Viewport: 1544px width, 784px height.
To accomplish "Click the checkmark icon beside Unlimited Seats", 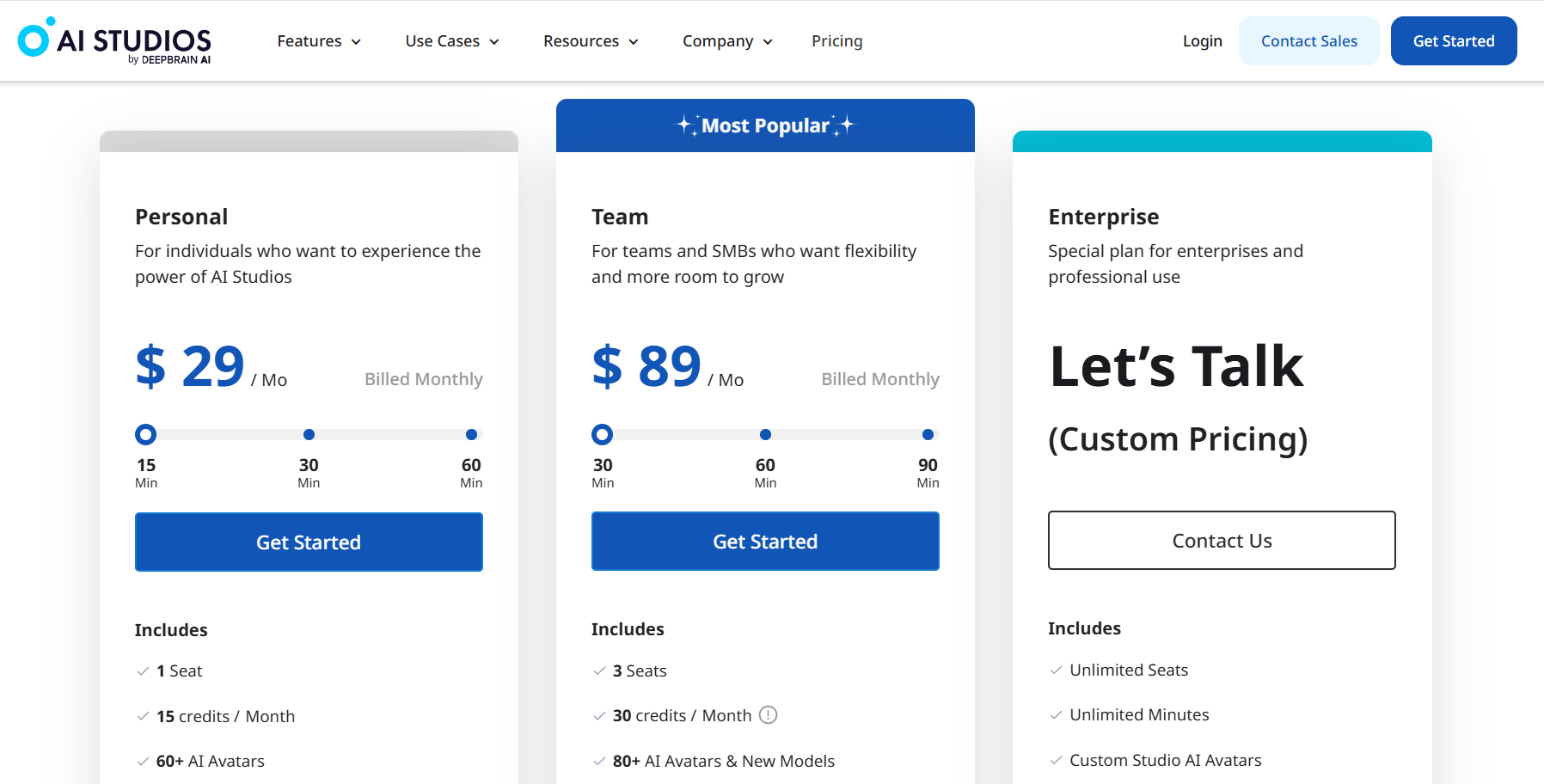I will click(x=1056, y=671).
